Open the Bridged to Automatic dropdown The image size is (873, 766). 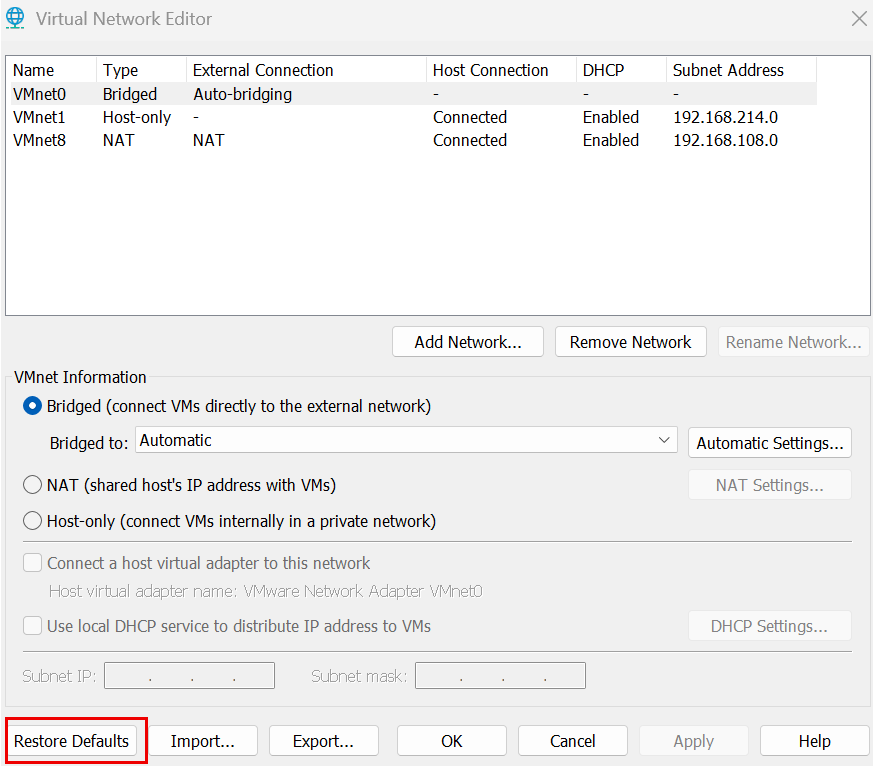click(x=406, y=440)
